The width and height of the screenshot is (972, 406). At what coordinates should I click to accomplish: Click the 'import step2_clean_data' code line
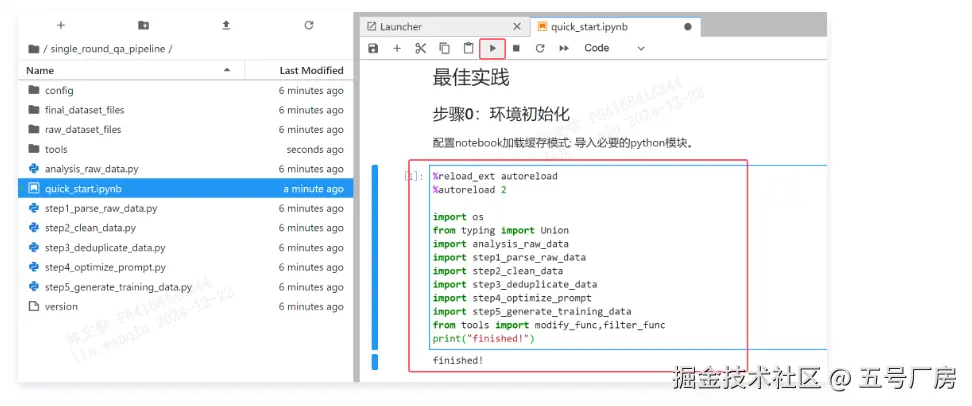coord(498,271)
